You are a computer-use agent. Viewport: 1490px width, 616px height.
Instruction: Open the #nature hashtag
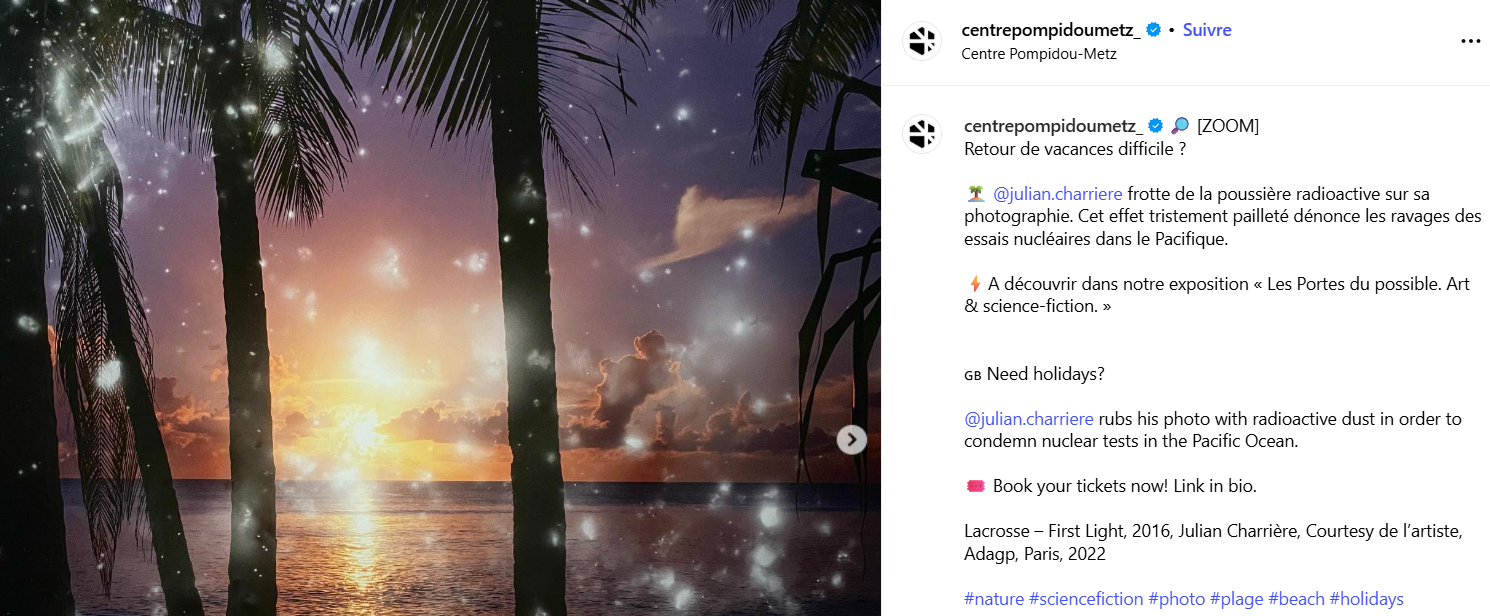click(994, 599)
